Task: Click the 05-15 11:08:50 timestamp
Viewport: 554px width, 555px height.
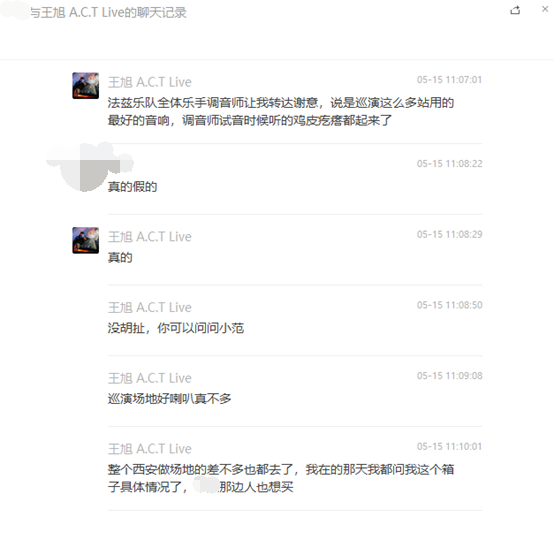Action: (x=449, y=305)
